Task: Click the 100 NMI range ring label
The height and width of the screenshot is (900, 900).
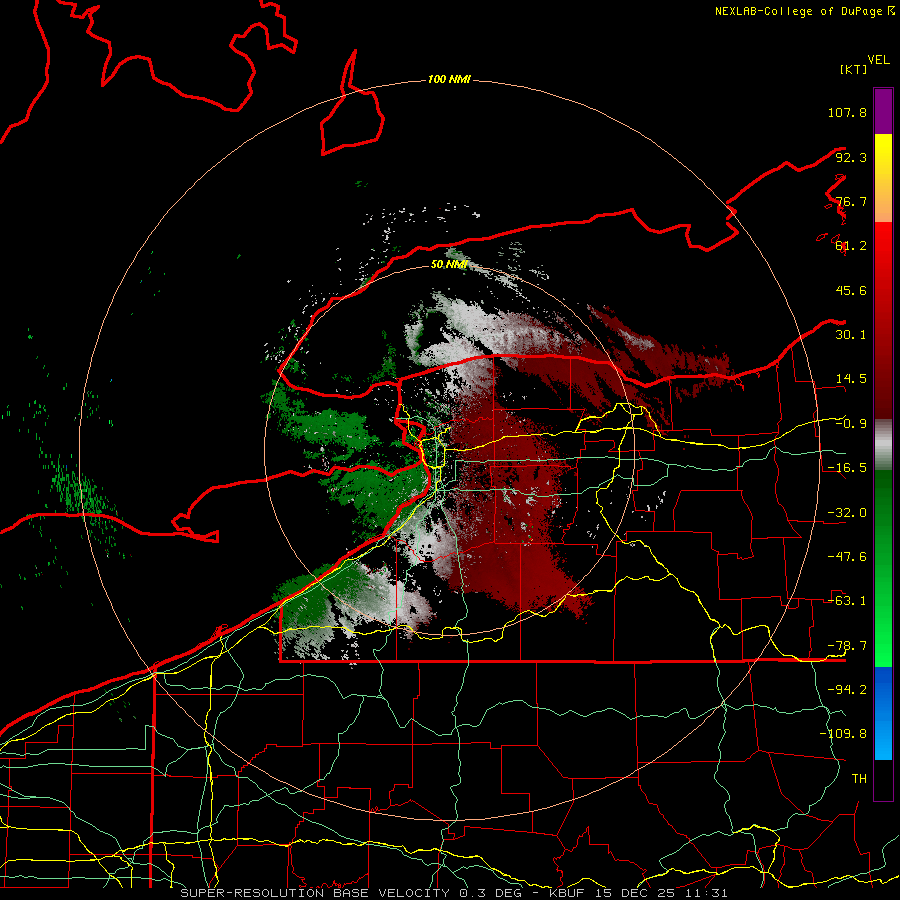Action: [x=449, y=79]
